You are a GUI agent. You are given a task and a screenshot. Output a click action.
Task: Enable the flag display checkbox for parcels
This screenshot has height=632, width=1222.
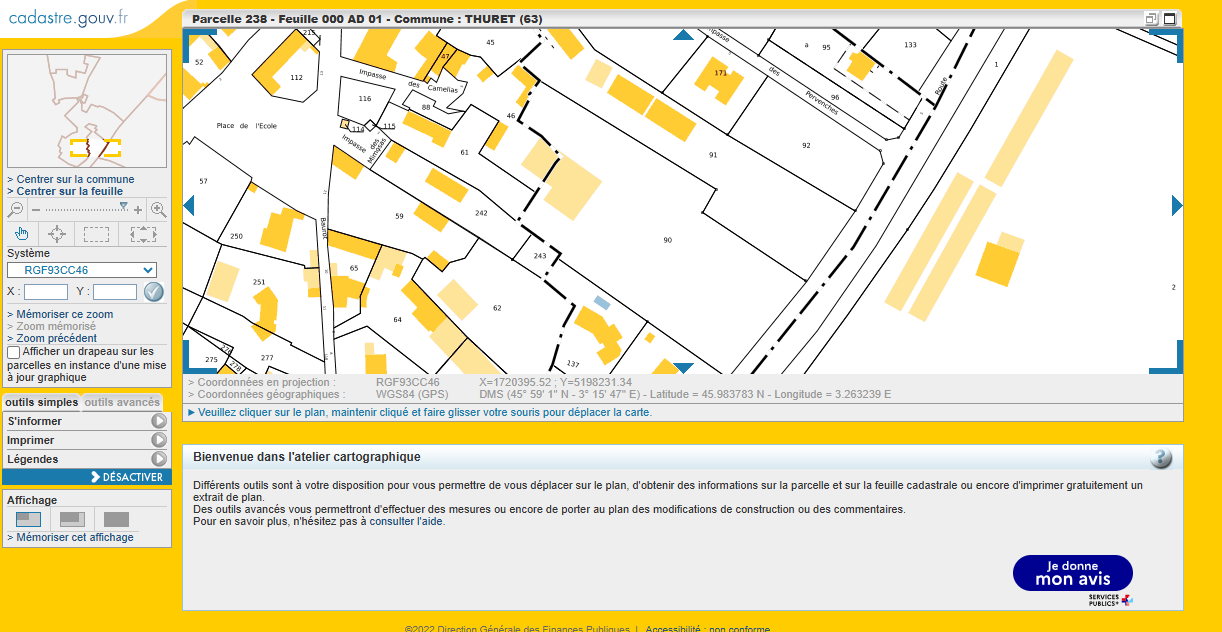[13, 352]
